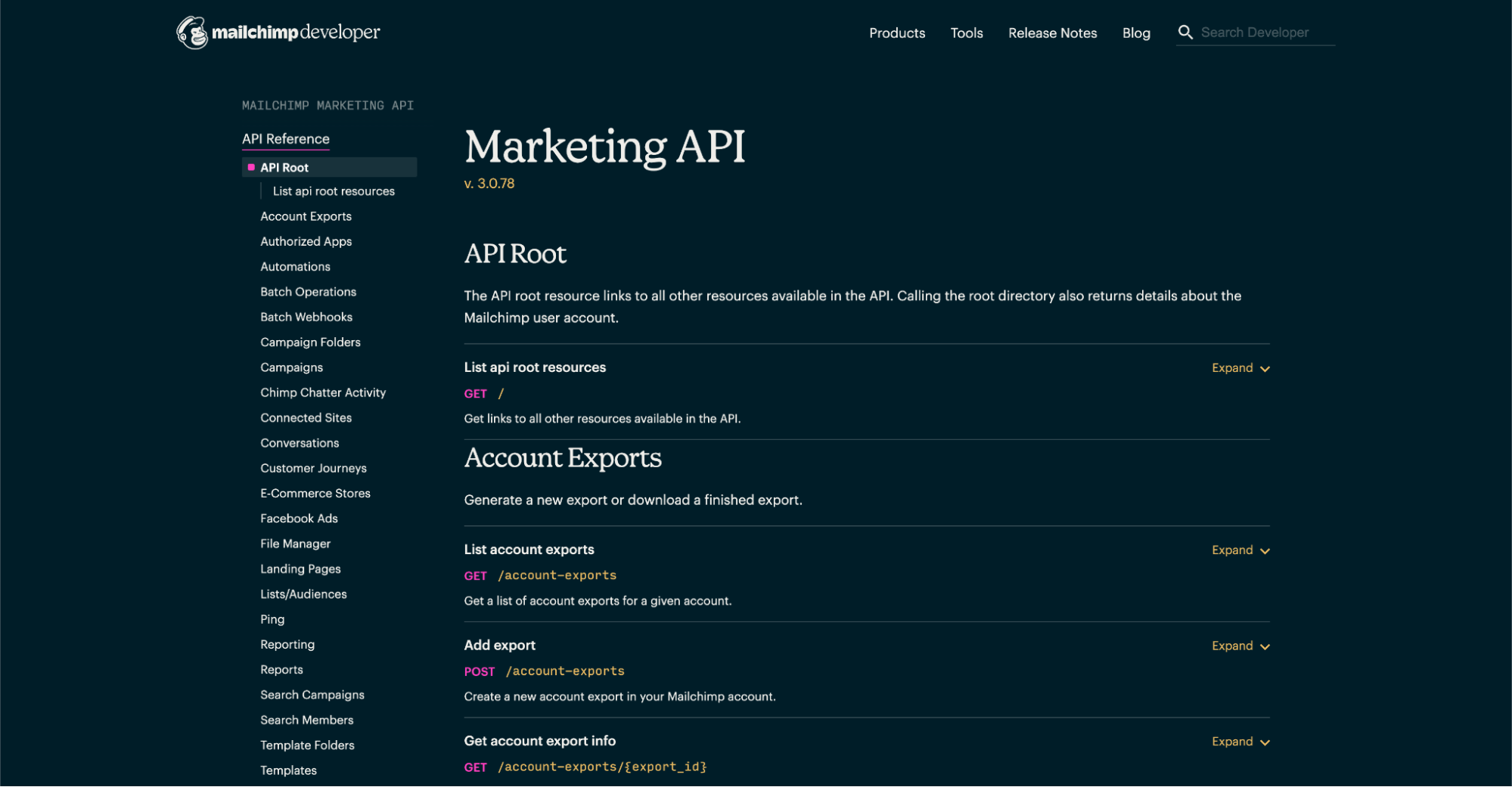
Task: Navigate to the Blog section
Action: pyautogui.click(x=1136, y=33)
